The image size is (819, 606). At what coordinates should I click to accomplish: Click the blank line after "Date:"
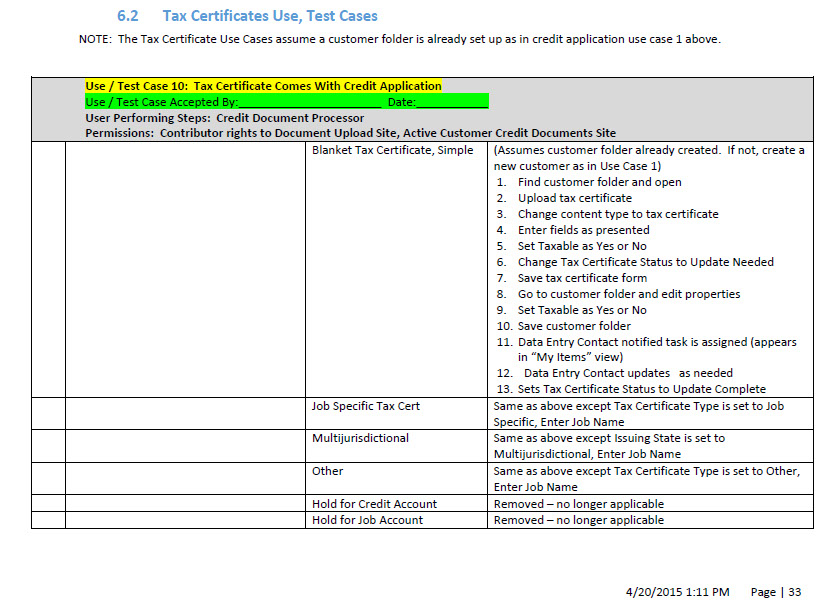point(452,102)
